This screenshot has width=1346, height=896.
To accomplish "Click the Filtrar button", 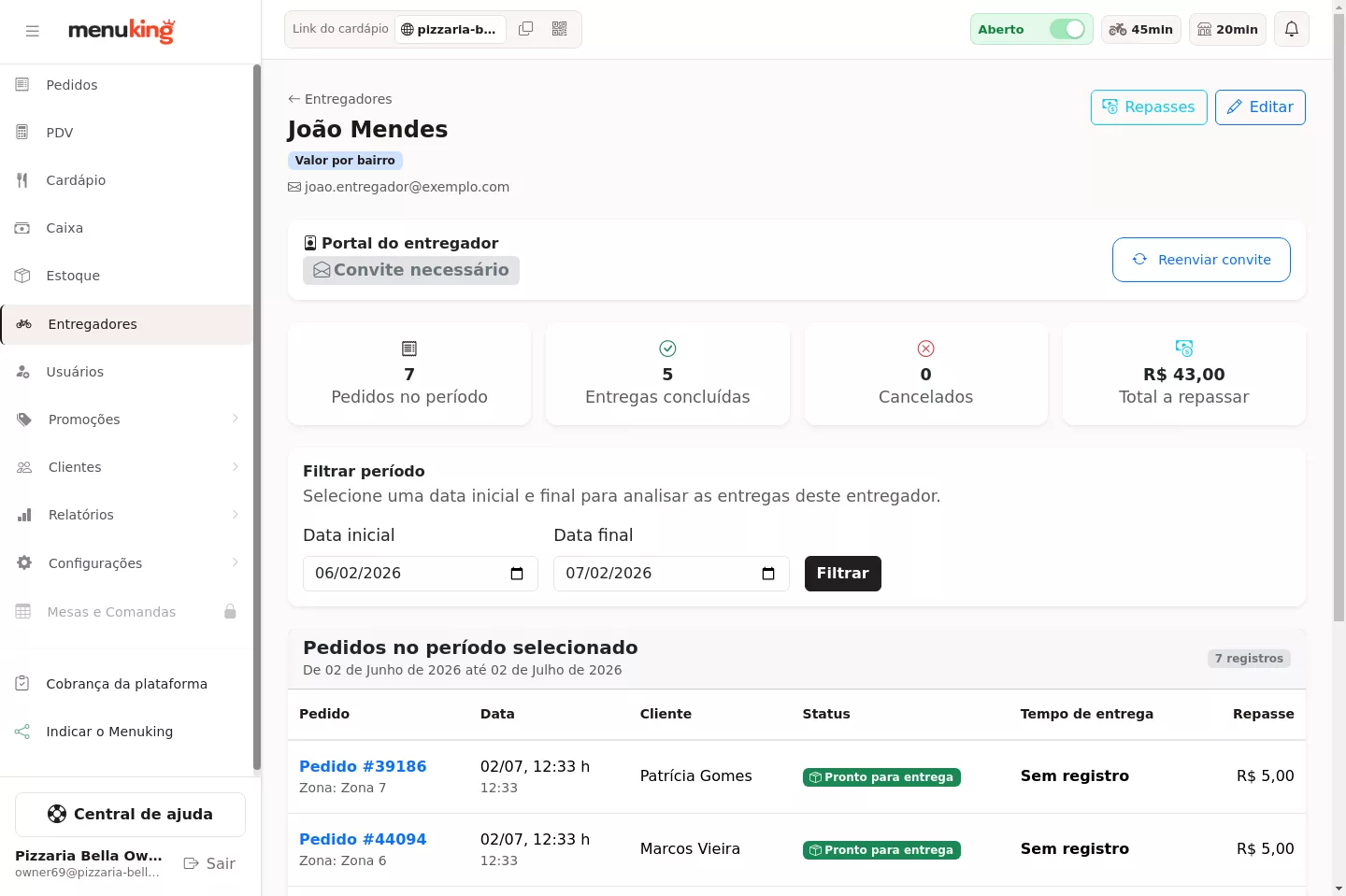I will 842,574.
